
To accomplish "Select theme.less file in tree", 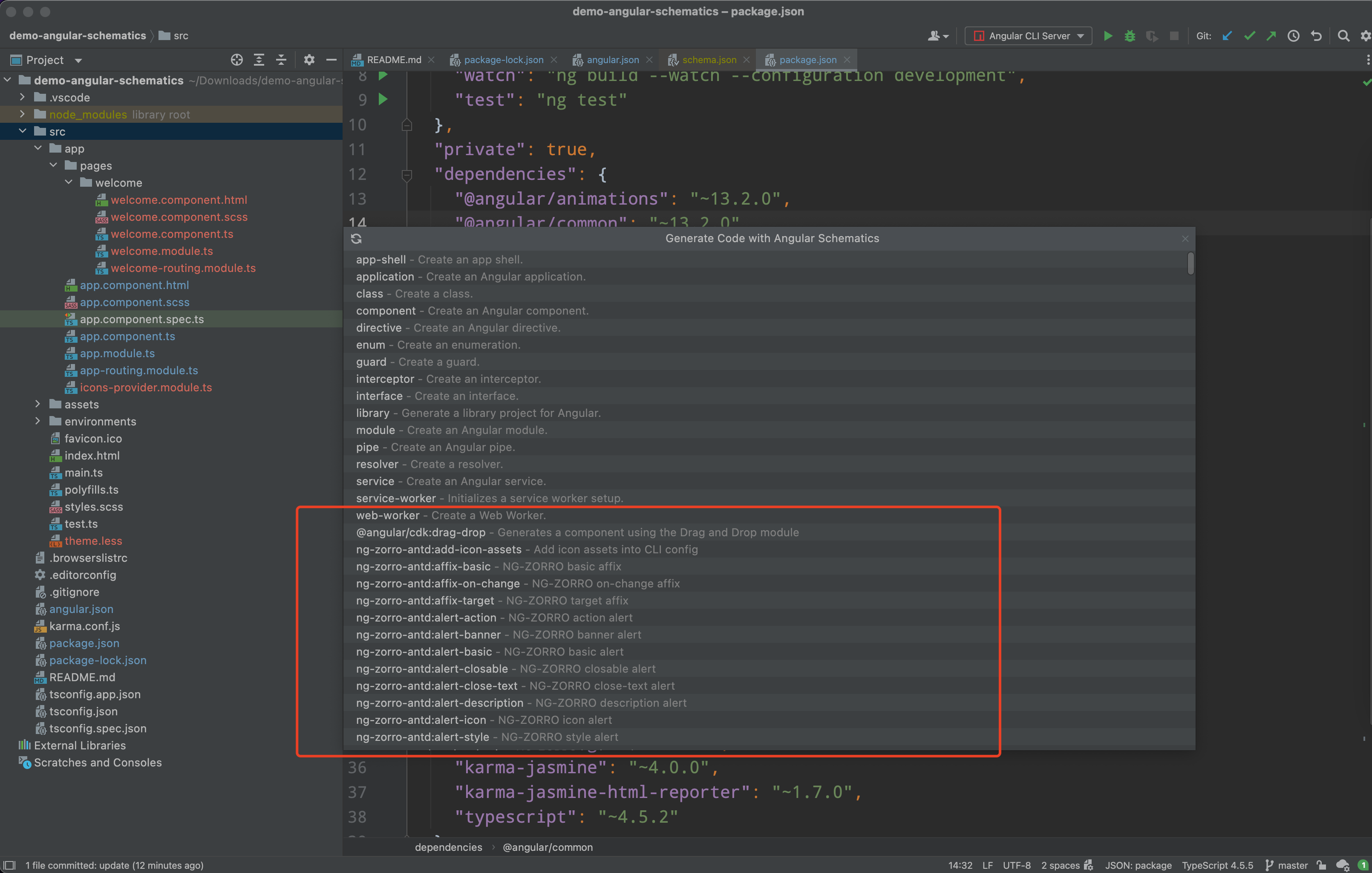I will pyautogui.click(x=93, y=541).
